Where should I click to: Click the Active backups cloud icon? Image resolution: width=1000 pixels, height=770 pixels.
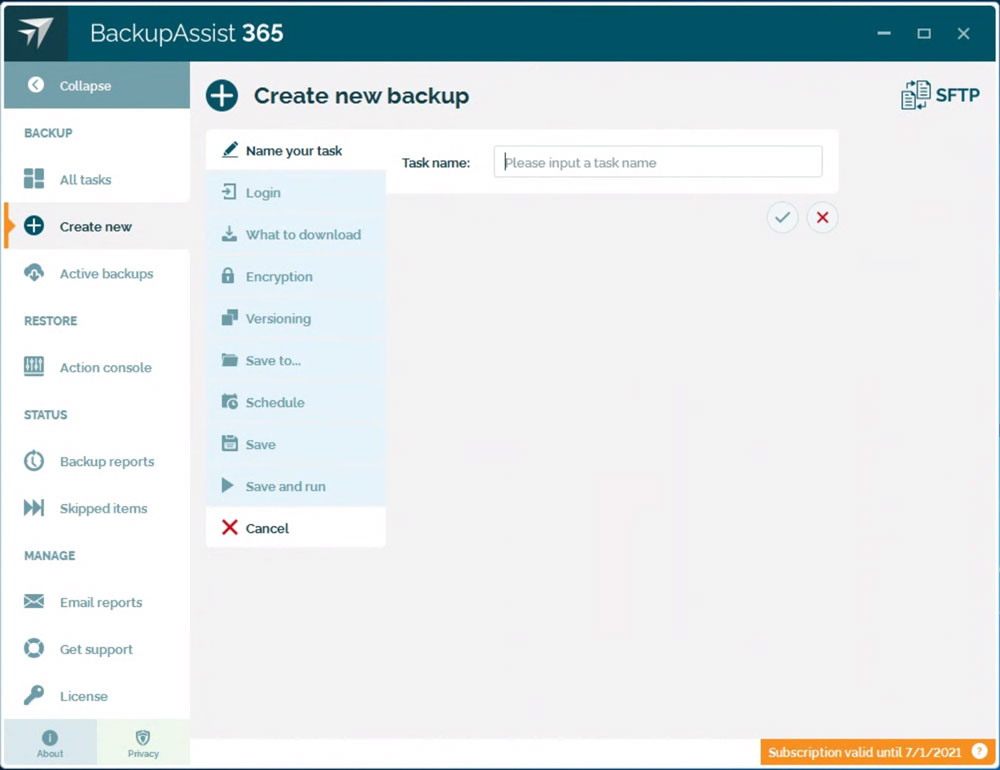click(34, 273)
